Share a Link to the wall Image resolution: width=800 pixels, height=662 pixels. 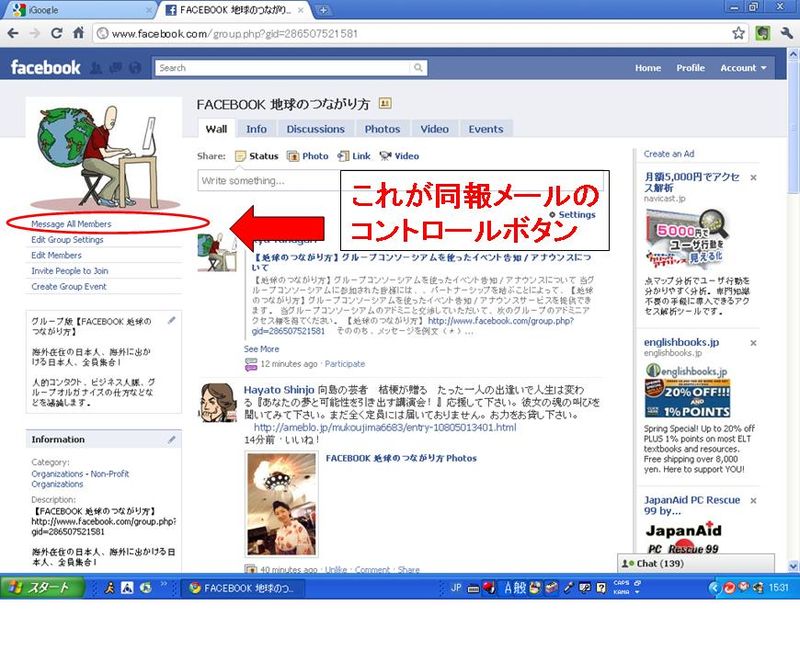tap(354, 156)
